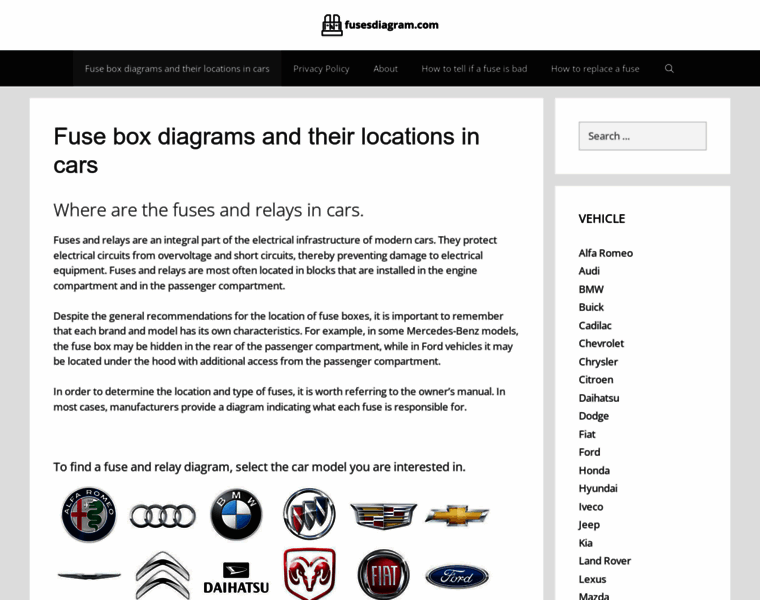Open Lexus in vehicle list
Image resolution: width=760 pixels, height=600 pixels.
pos(592,579)
